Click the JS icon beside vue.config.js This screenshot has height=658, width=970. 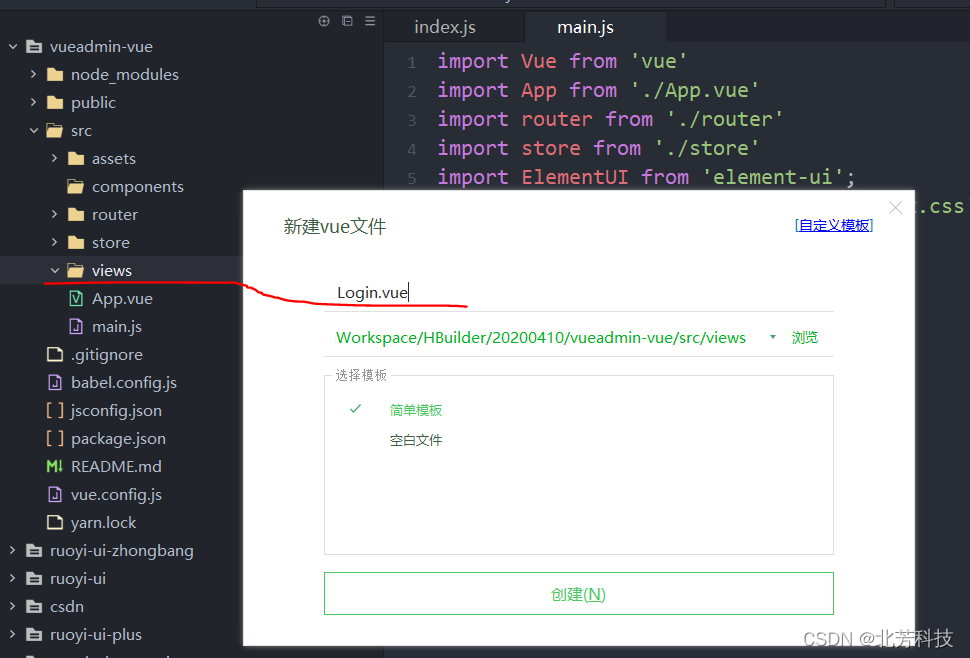pyautogui.click(x=55, y=495)
